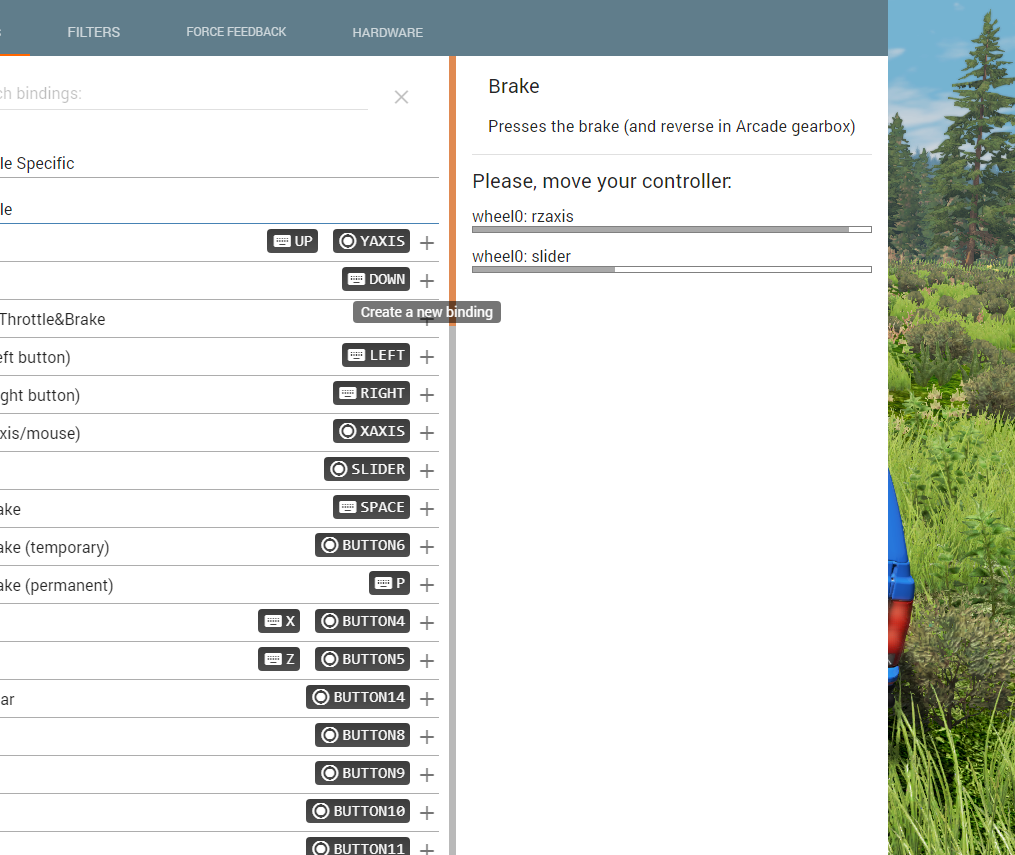Add a binding next to BUTTON14
The image size is (1015, 855).
pos(427,698)
